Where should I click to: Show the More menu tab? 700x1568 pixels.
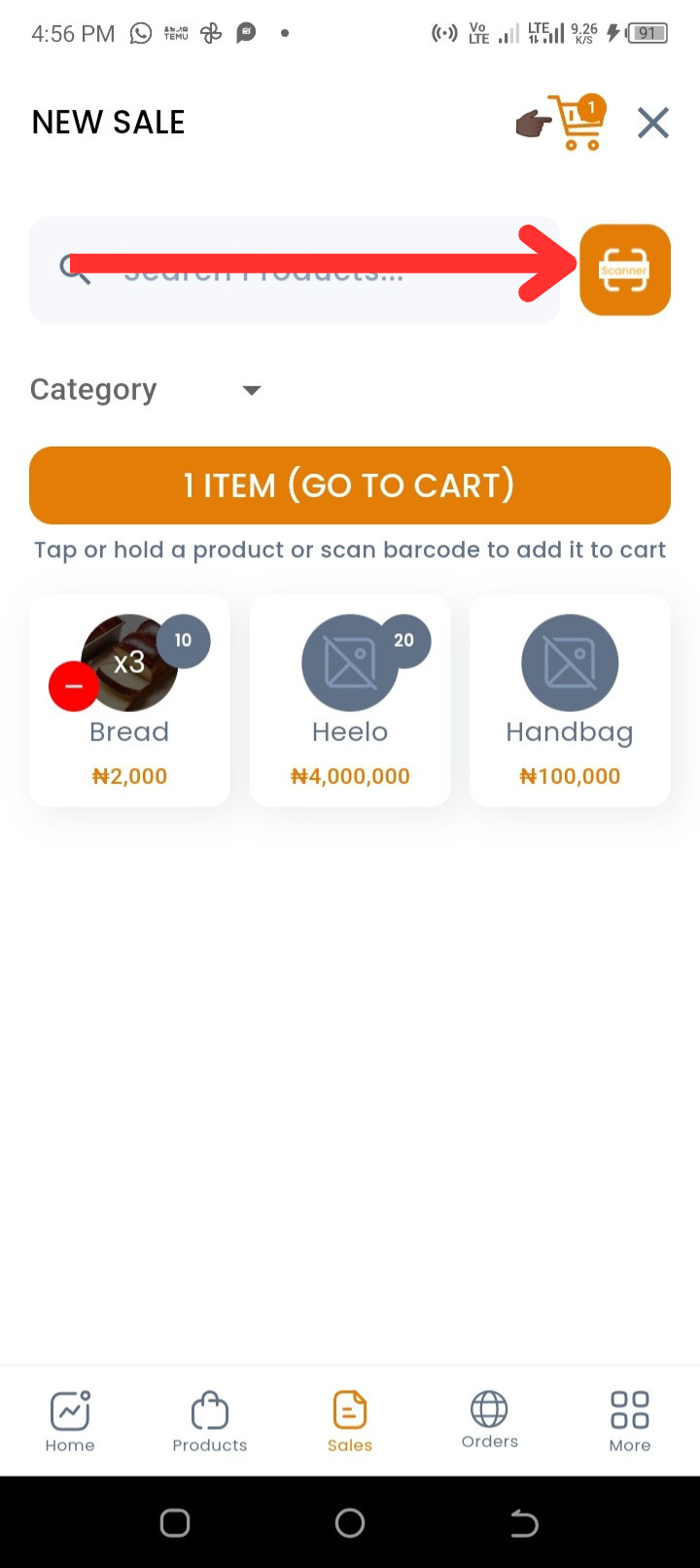tap(630, 1421)
